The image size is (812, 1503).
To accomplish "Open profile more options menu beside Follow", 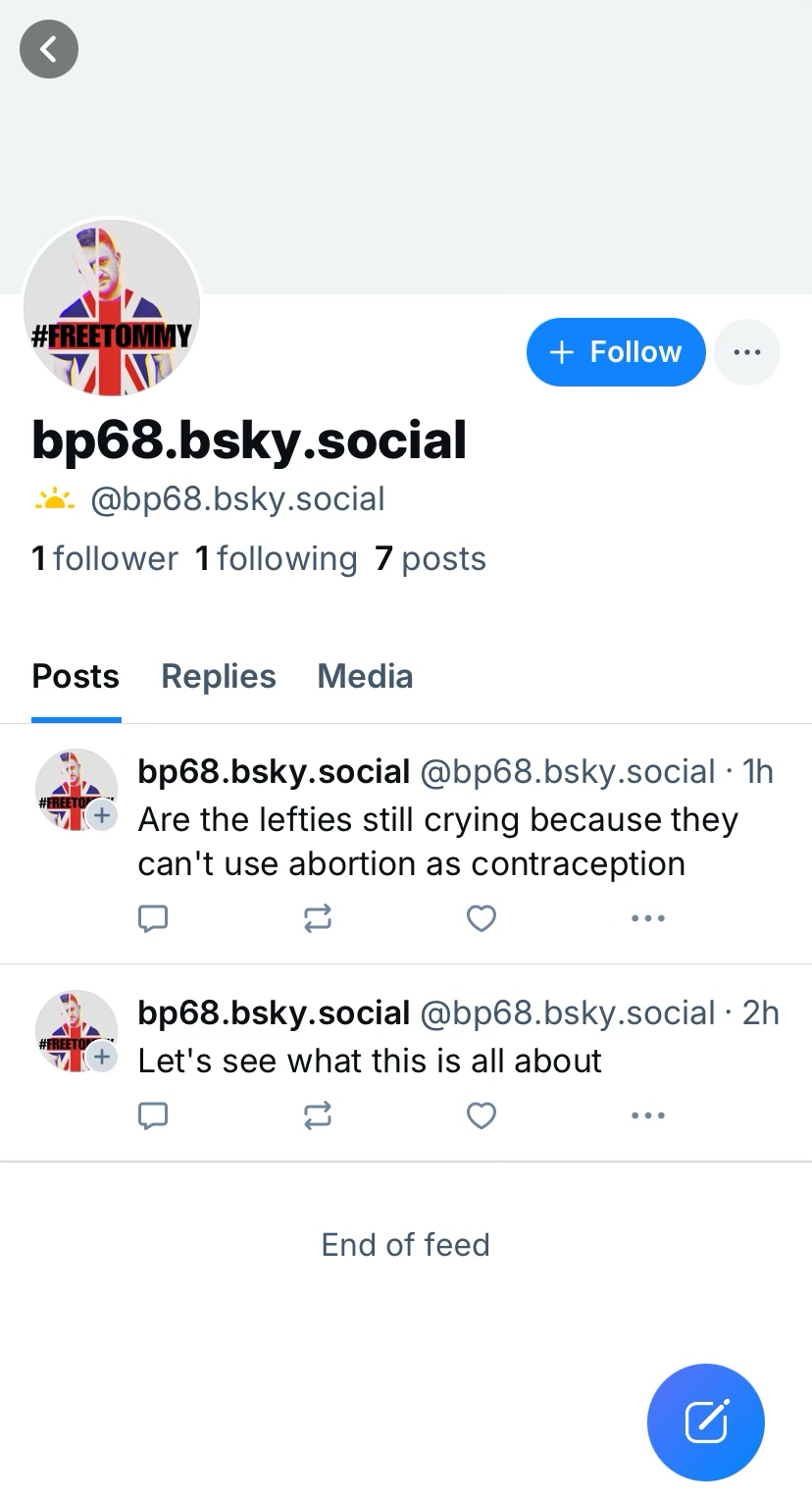I will 747,352.
